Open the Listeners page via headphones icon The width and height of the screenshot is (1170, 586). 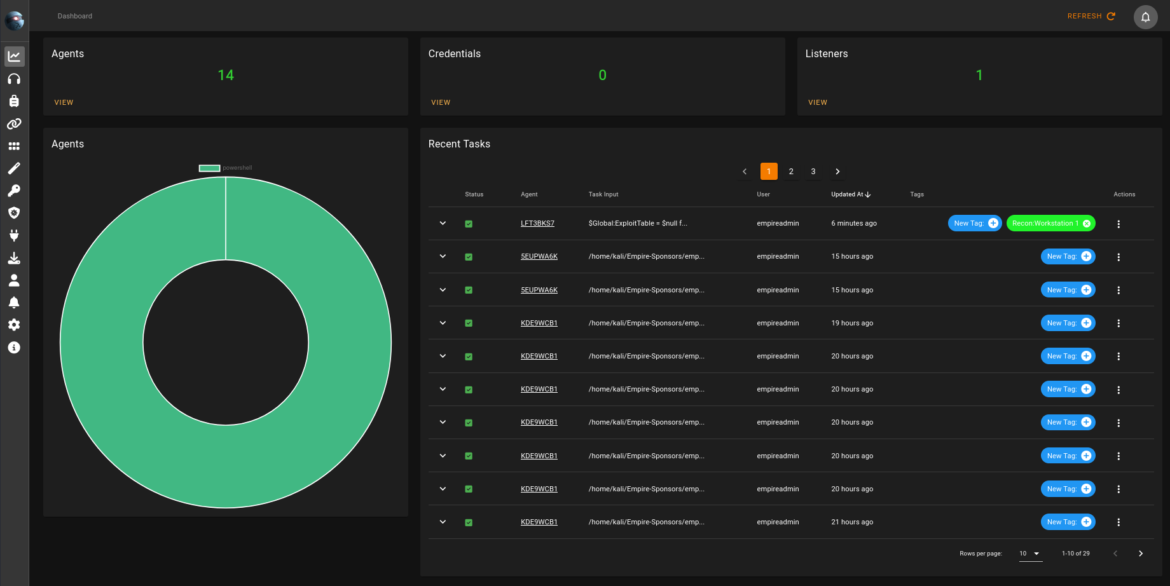coord(14,78)
